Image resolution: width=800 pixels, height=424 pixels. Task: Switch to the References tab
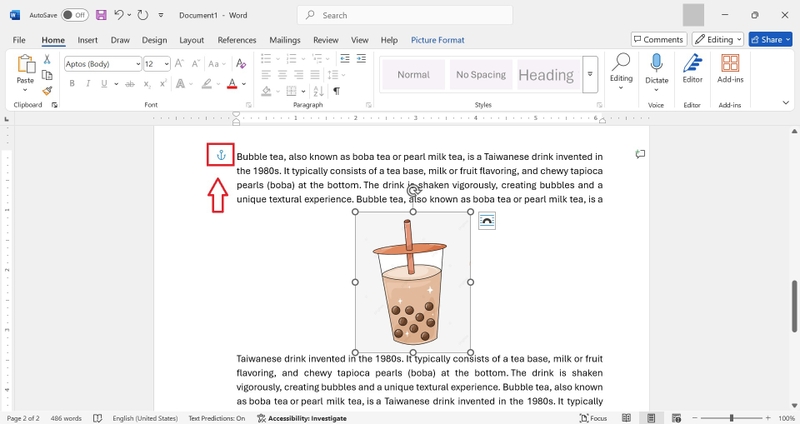(x=237, y=40)
